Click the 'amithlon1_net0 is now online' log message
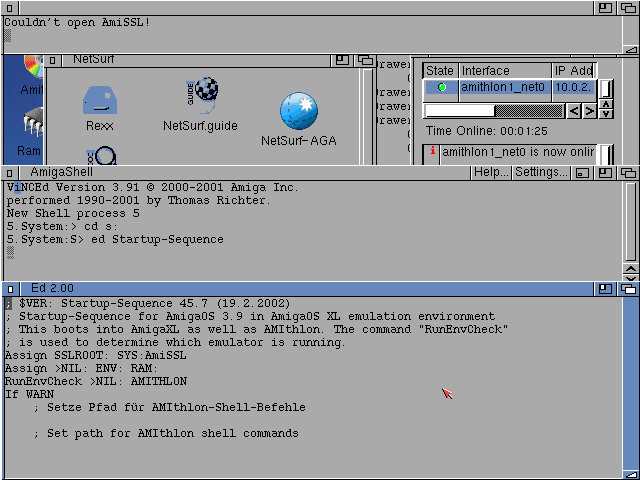 tap(518, 152)
